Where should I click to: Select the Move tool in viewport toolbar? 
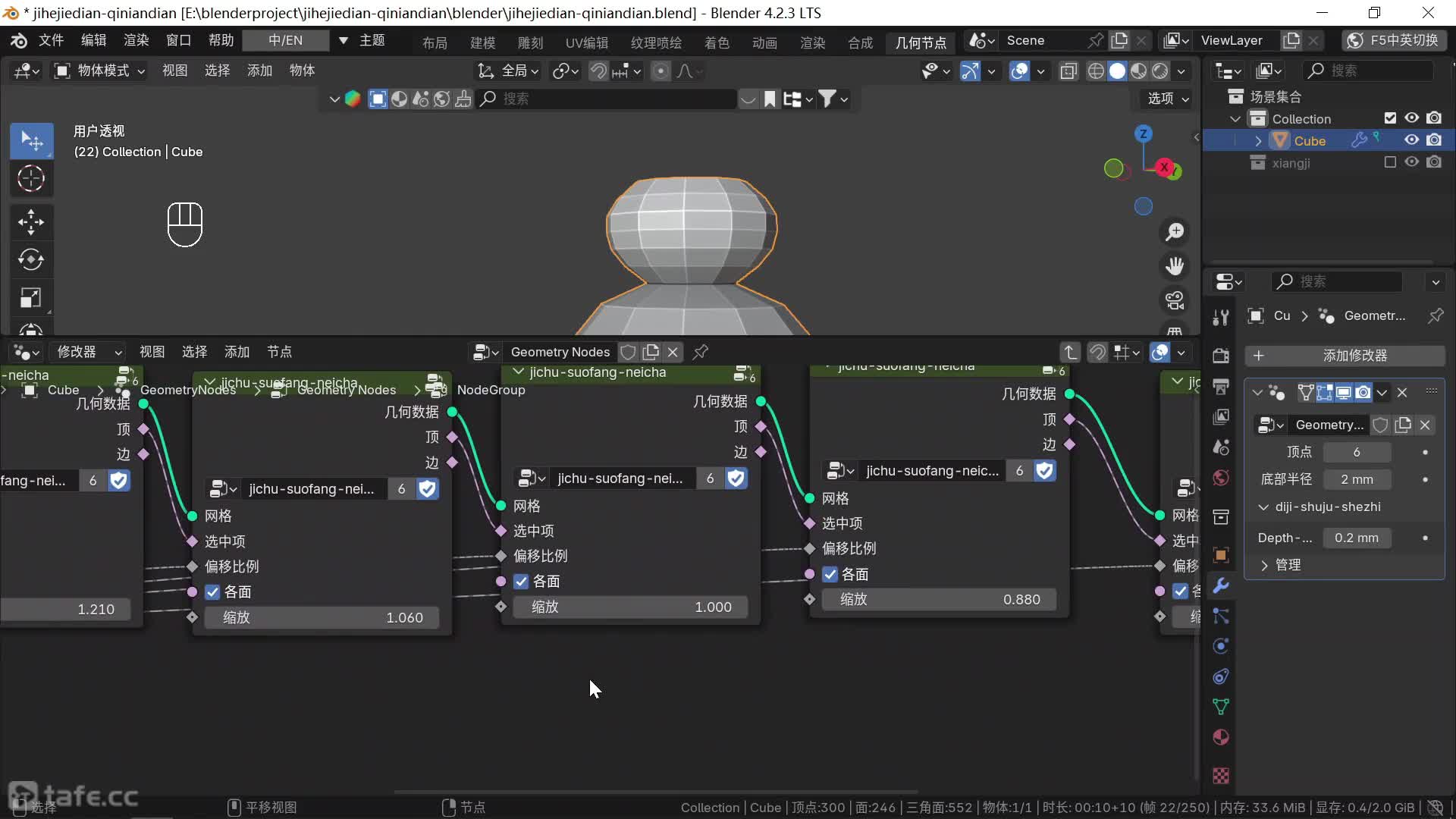[31, 221]
